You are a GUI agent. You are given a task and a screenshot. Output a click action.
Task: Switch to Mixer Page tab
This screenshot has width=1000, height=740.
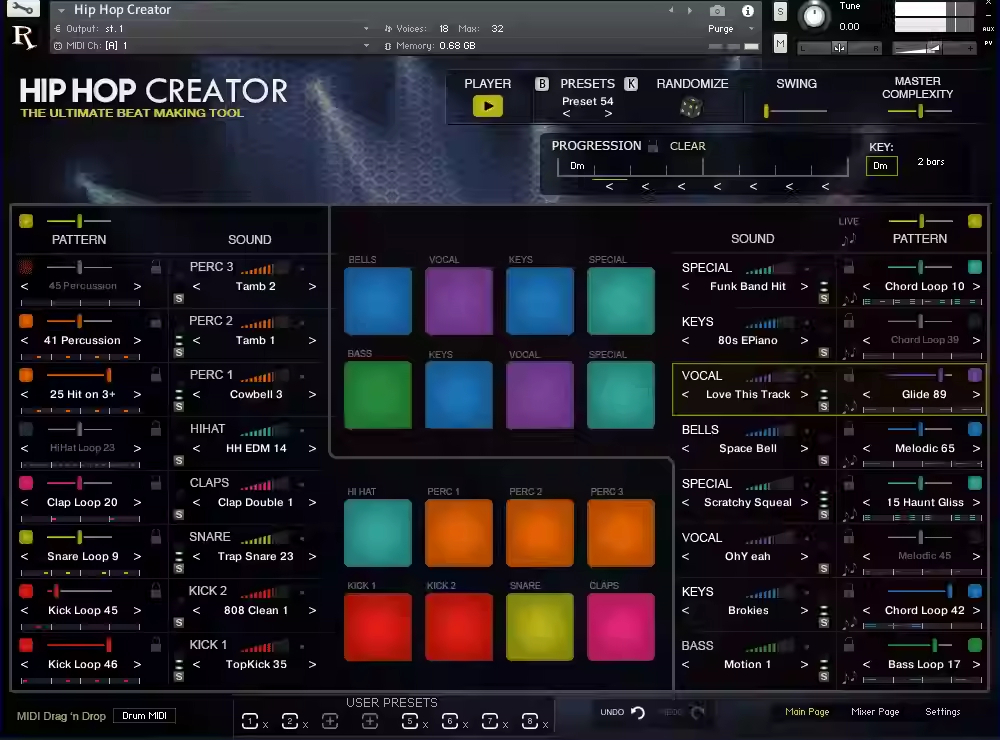point(875,712)
